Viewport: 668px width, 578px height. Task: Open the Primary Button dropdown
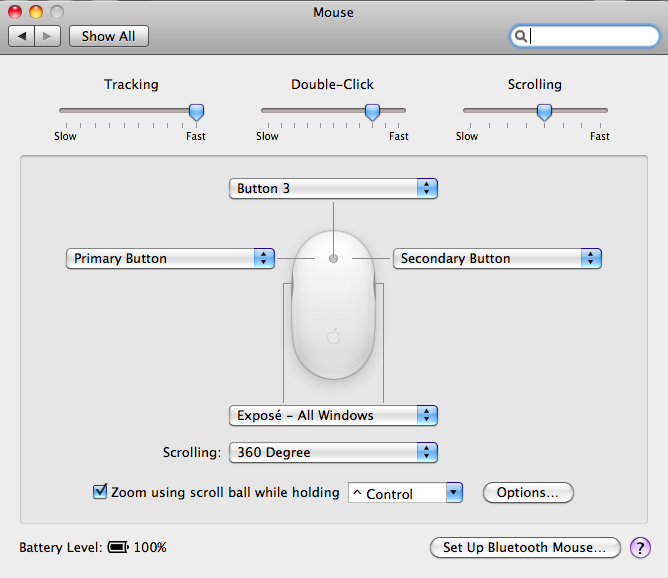click(x=170, y=259)
